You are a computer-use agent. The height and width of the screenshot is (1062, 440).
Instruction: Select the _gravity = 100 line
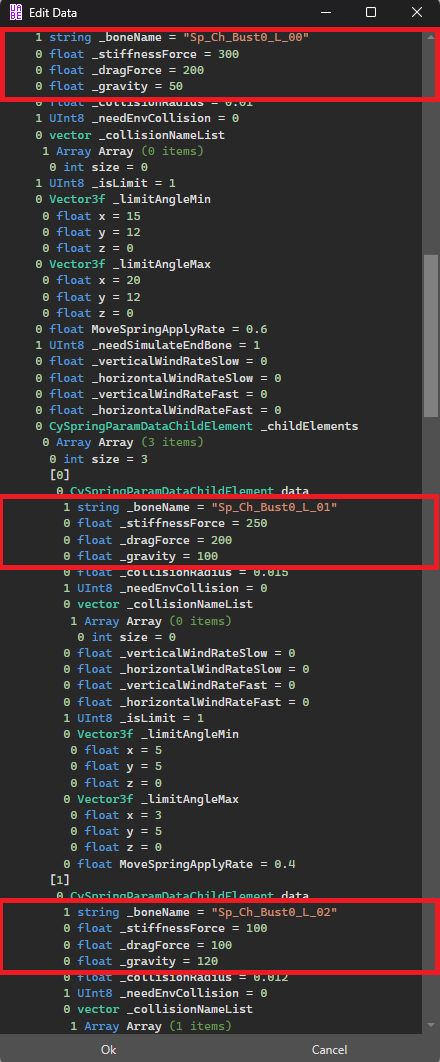tap(140, 556)
